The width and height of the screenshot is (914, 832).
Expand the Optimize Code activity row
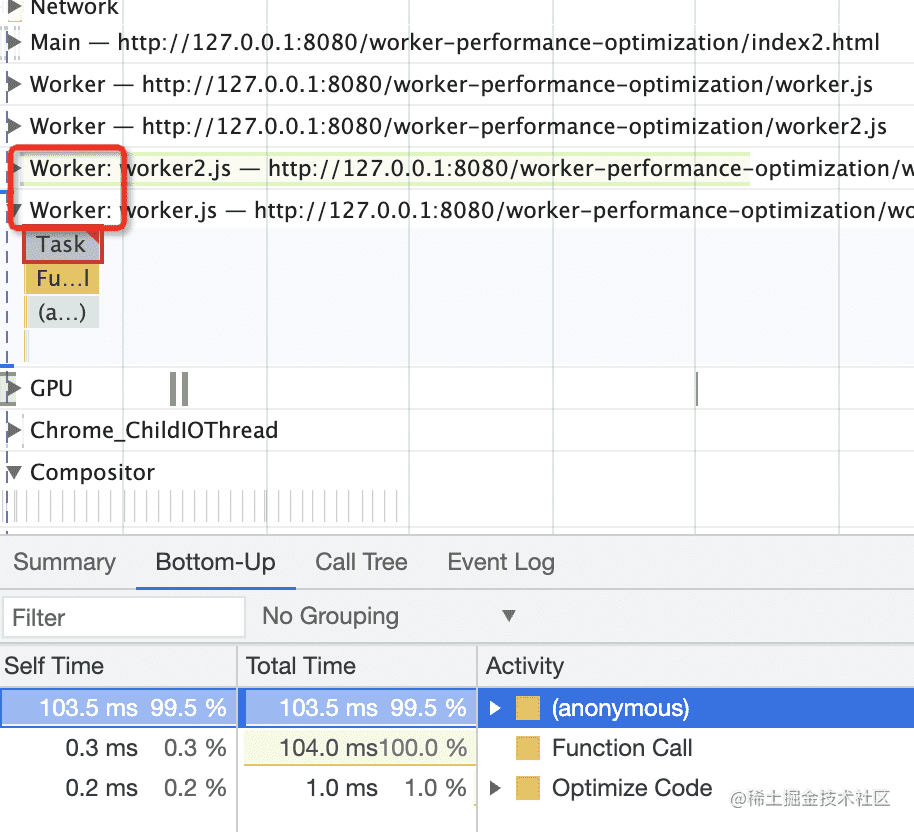495,788
